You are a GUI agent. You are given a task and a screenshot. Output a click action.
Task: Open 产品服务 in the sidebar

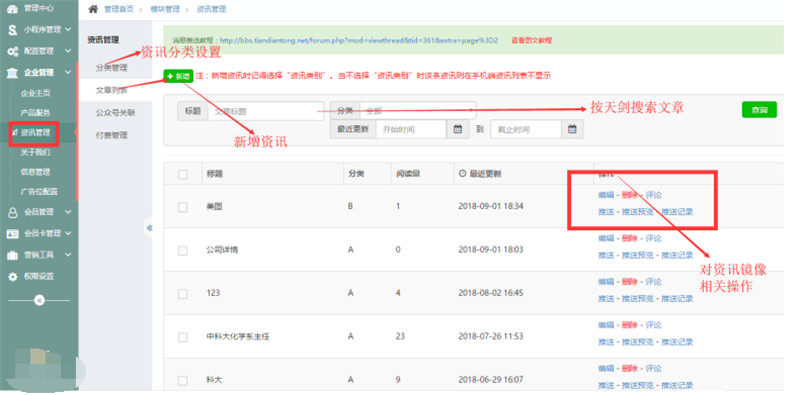coord(35,113)
